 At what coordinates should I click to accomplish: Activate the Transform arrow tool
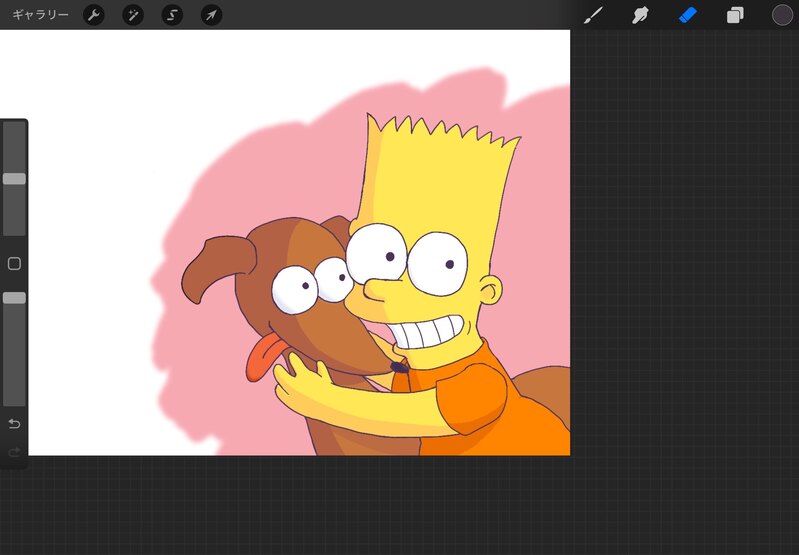211,15
